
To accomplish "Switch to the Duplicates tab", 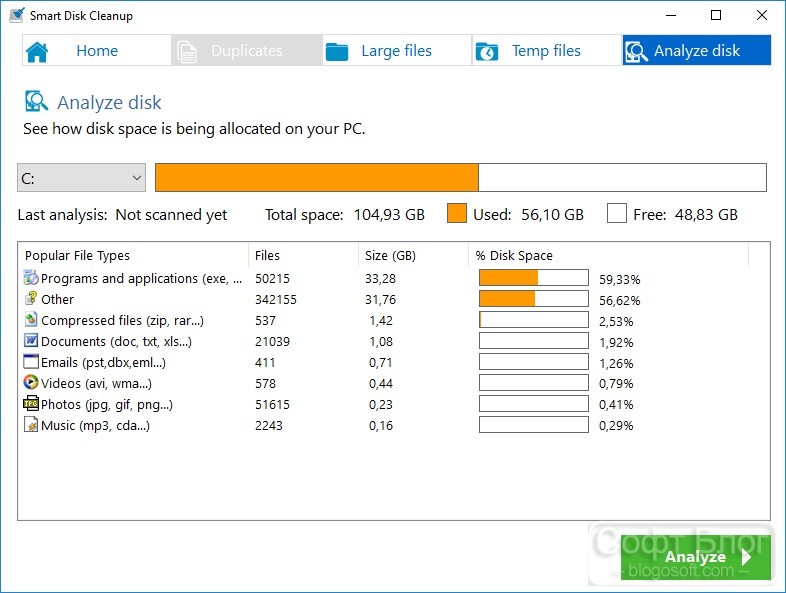I will click(247, 51).
